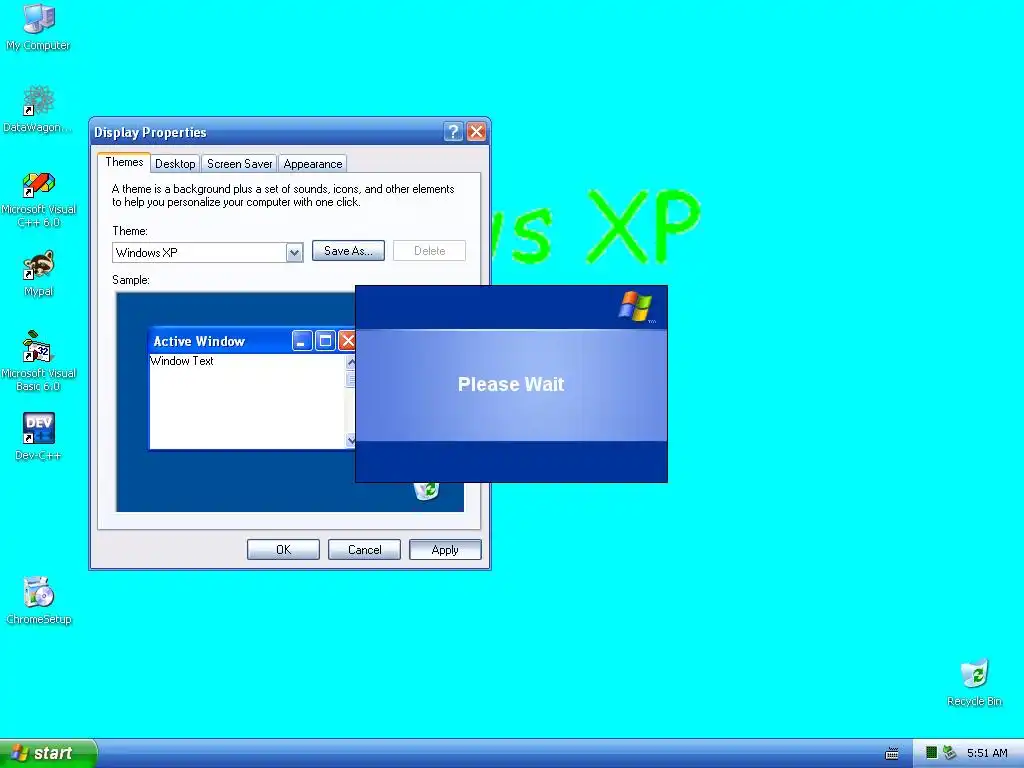Click the Recycle Bin in theme sample preview
This screenshot has height=768, width=1024.
tap(426, 490)
